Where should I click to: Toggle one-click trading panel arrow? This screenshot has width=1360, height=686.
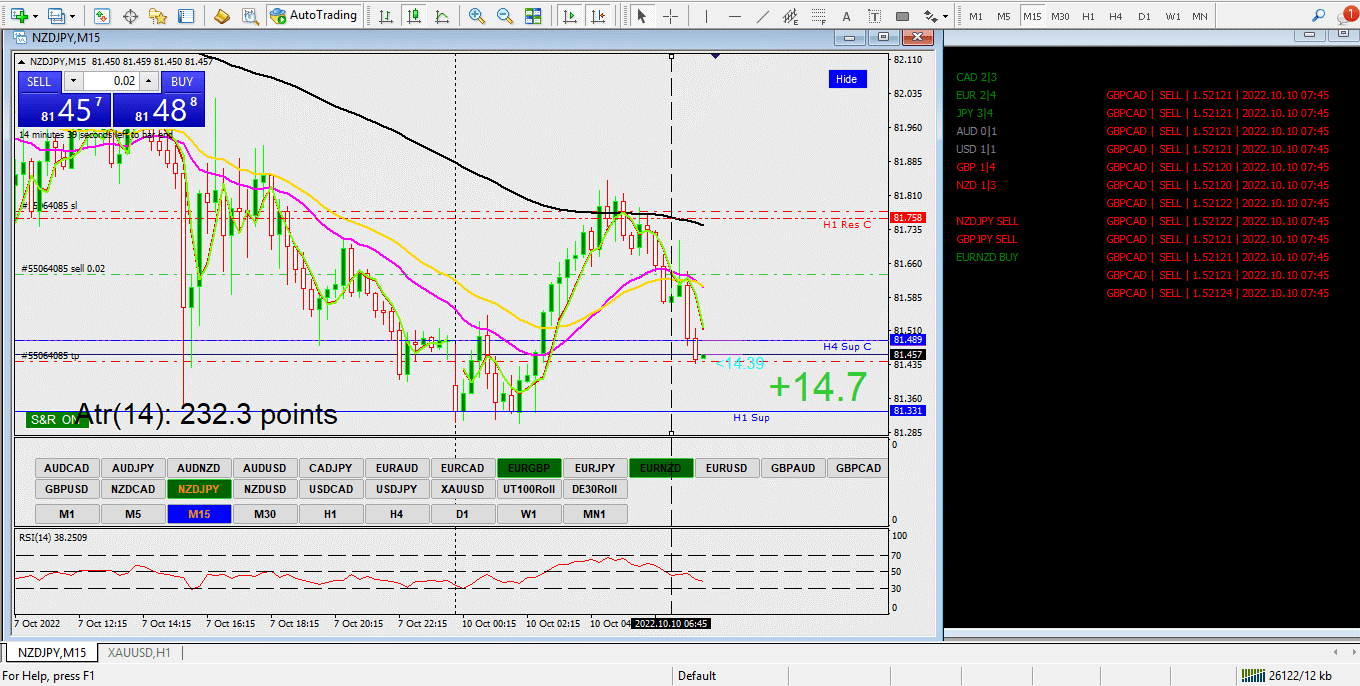coord(22,60)
